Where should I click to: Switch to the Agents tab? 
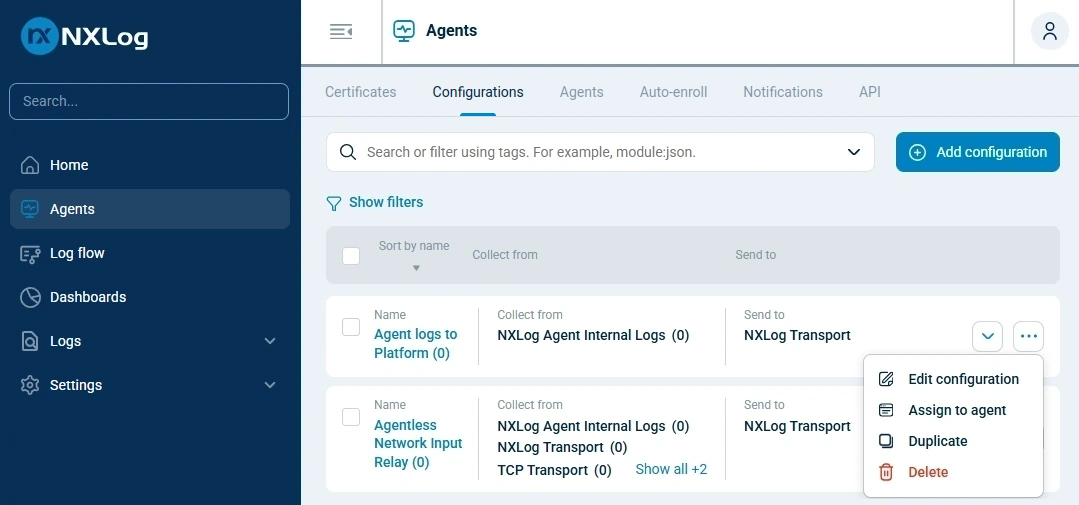tap(581, 92)
